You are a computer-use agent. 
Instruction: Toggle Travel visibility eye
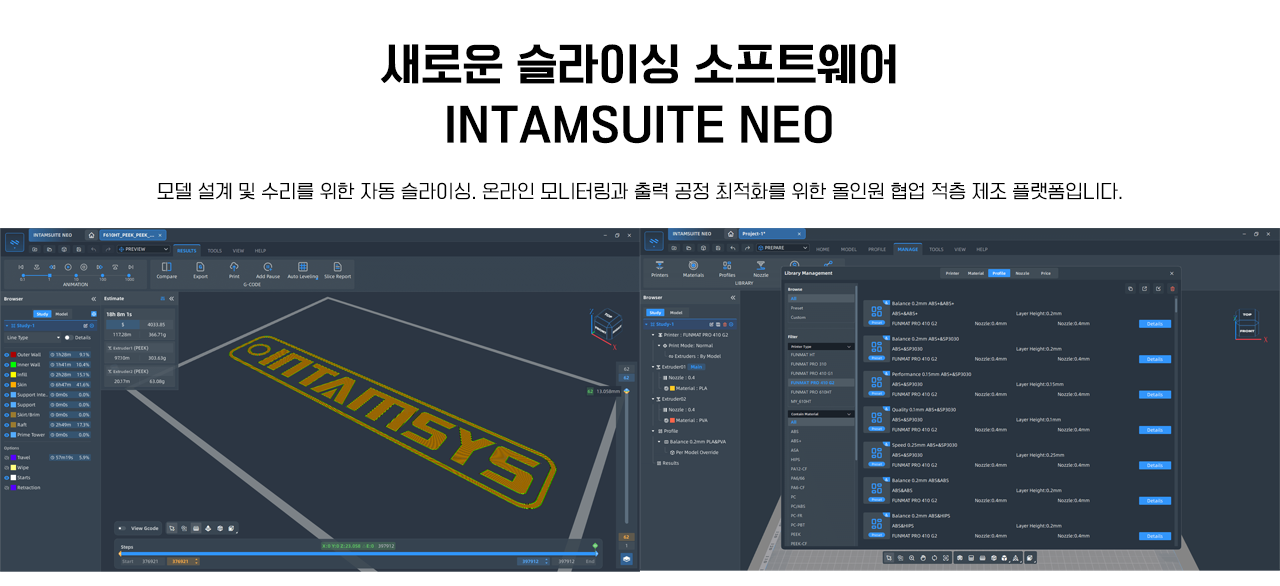point(6,458)
